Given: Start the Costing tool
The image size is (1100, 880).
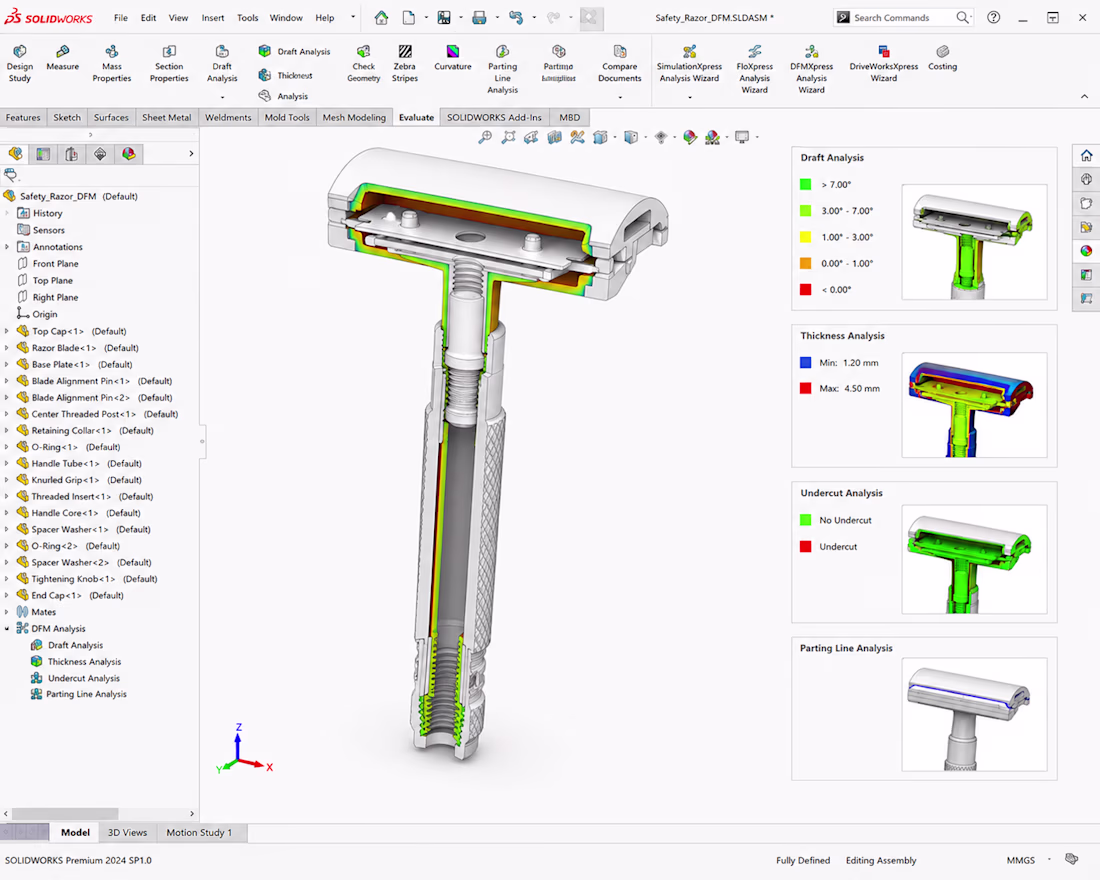Looking at the screenshot, I should coord(942,58).
